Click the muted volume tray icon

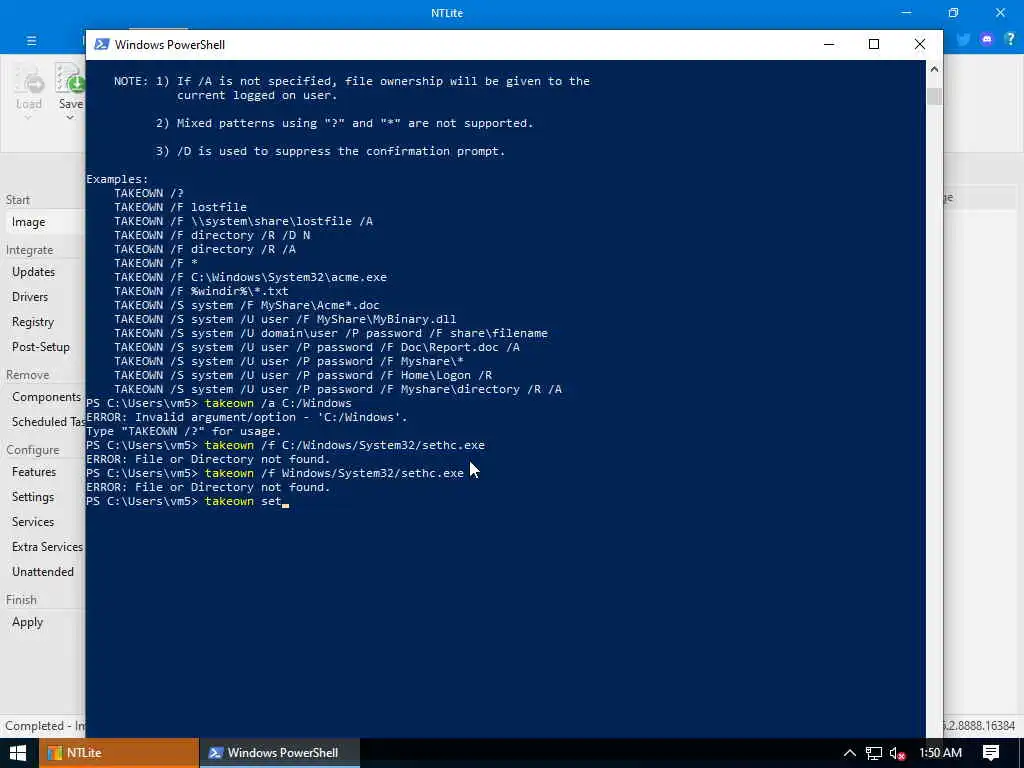[897, 753]
